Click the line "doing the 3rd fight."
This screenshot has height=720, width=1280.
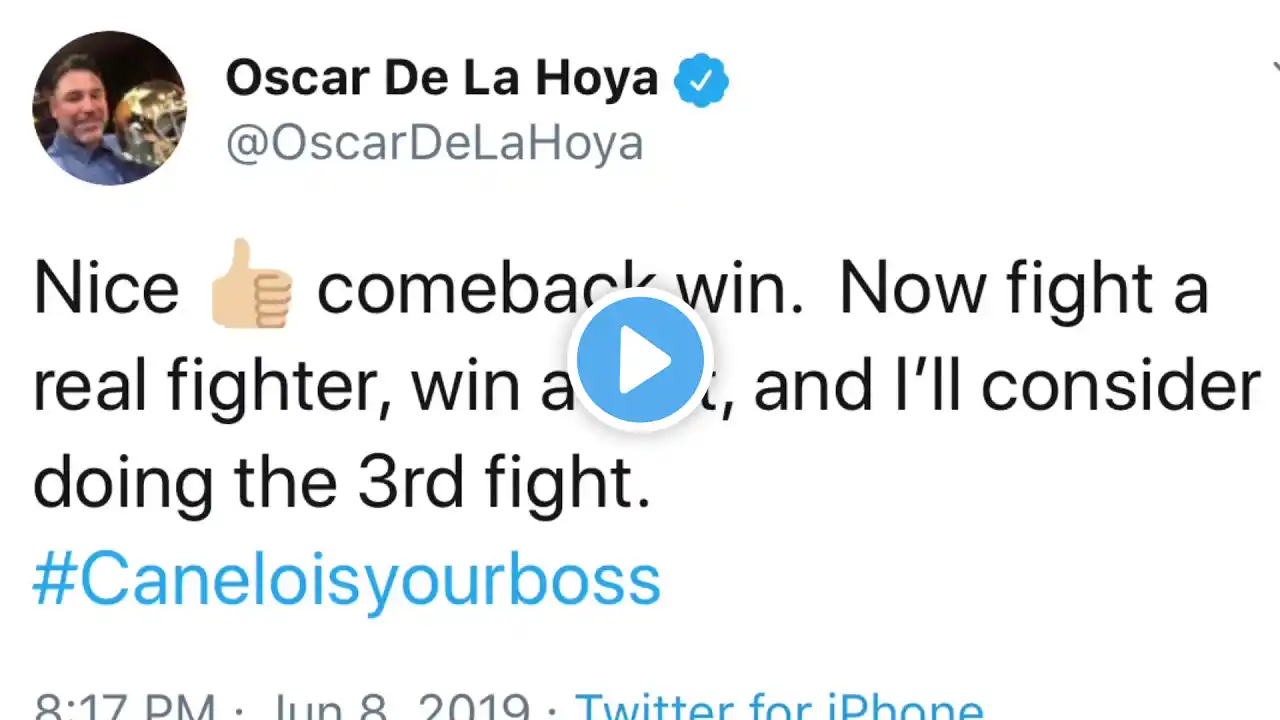coord(342,484)
